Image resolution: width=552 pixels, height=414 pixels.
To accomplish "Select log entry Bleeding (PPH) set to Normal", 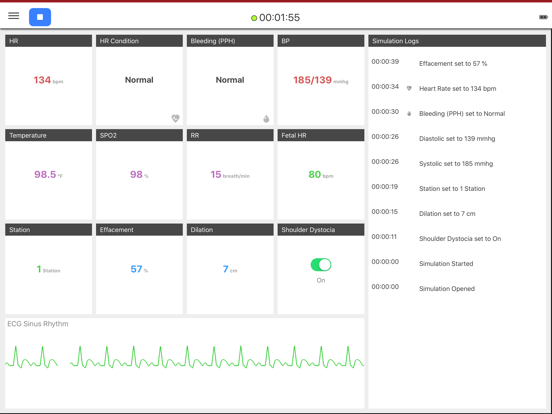I will (462, 114).
